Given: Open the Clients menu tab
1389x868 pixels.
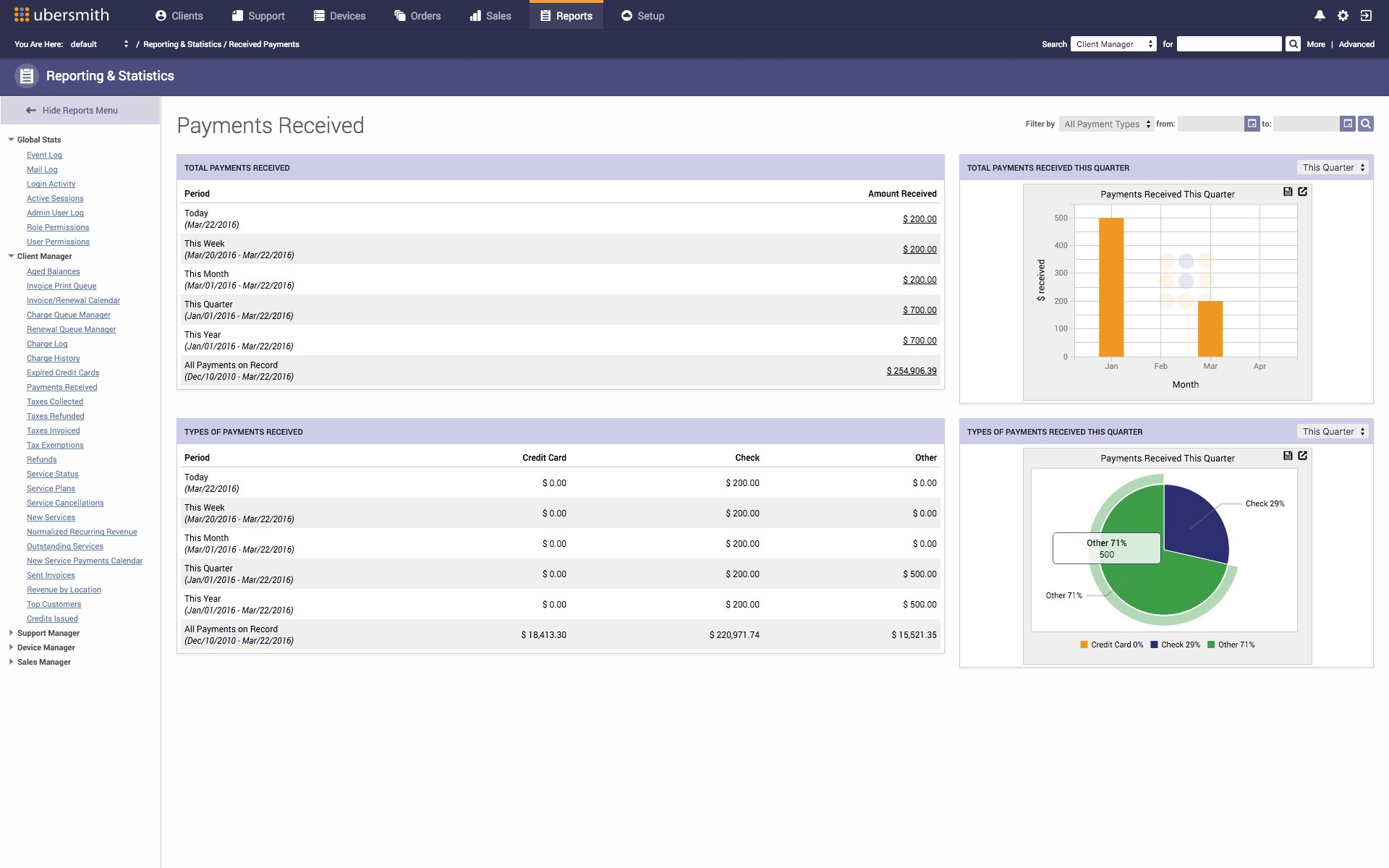Looking at the screenshot, I should 179,16.
